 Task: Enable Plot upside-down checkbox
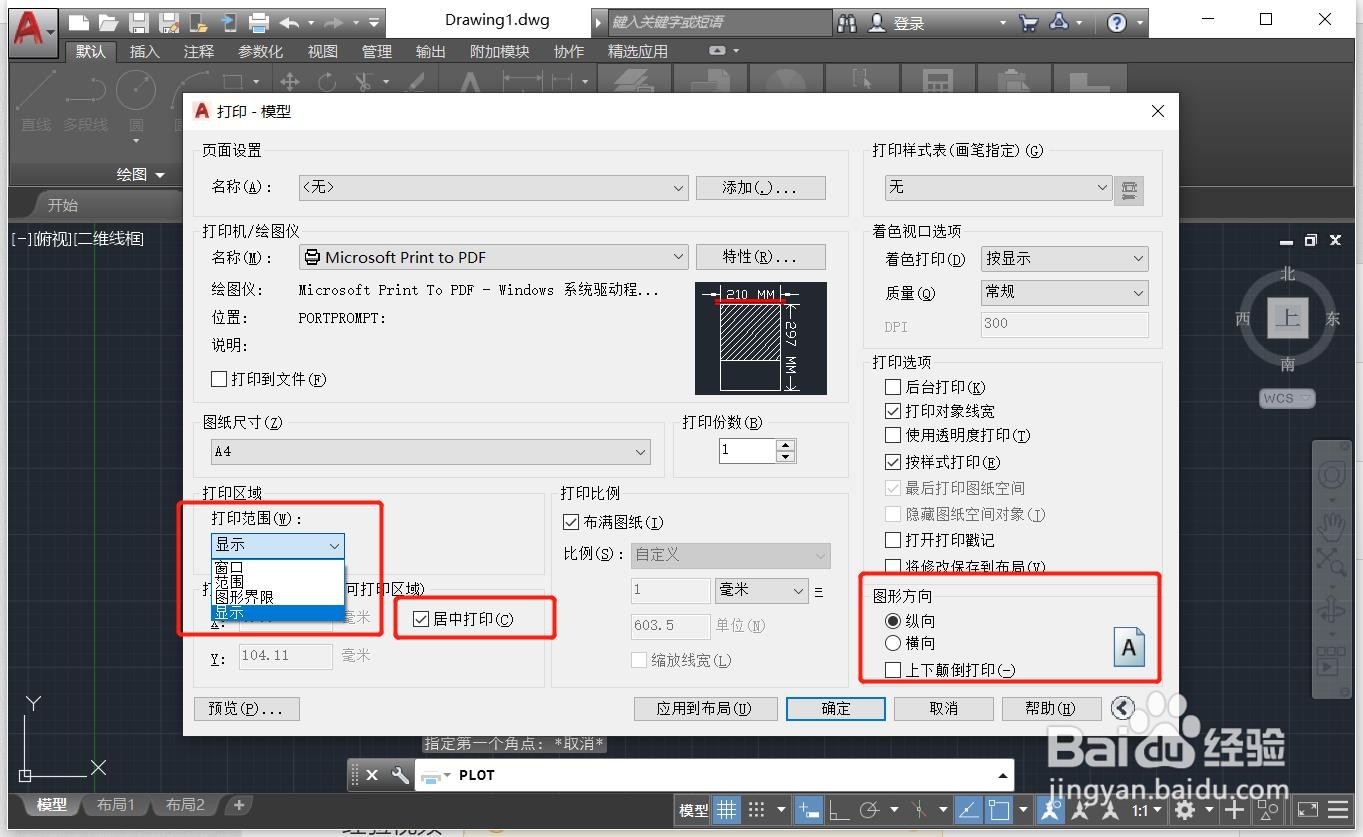893,670
